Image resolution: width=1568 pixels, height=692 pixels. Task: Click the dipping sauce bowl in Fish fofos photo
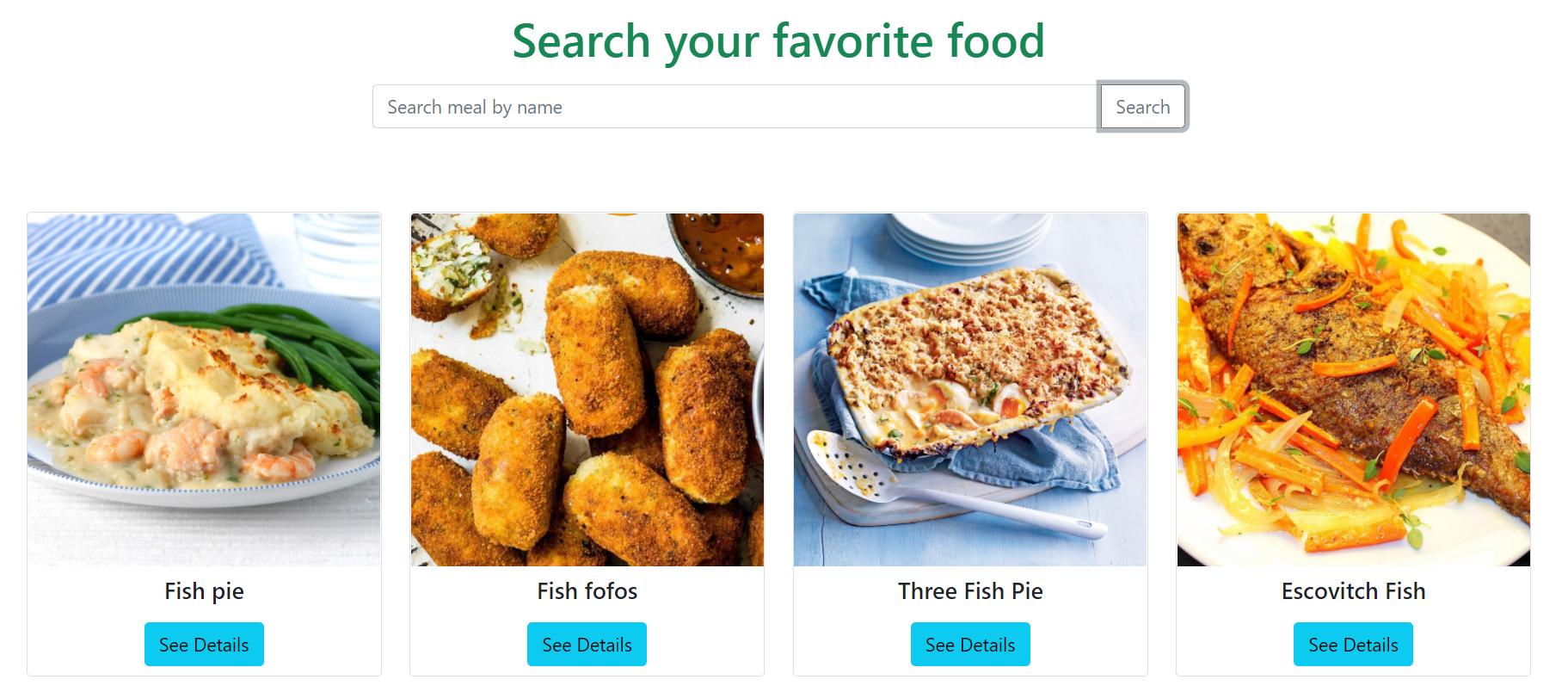[718, 251]
